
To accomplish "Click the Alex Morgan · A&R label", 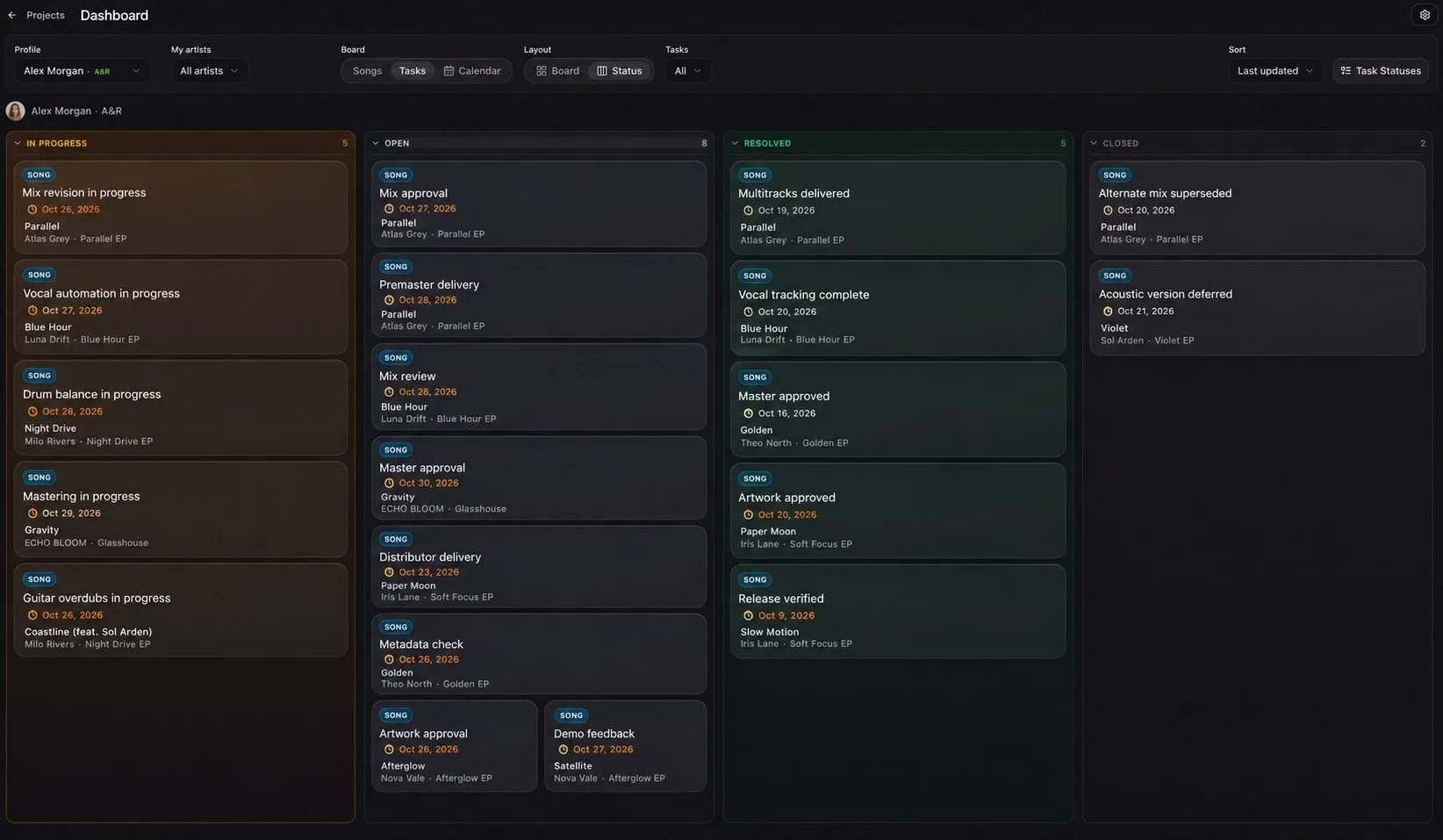I will 76,111.
